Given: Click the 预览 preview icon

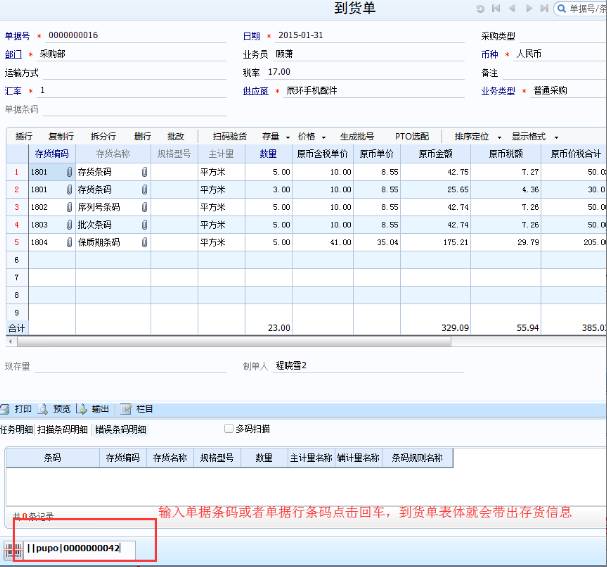Looking at the screenshot, I should [43, 408].
